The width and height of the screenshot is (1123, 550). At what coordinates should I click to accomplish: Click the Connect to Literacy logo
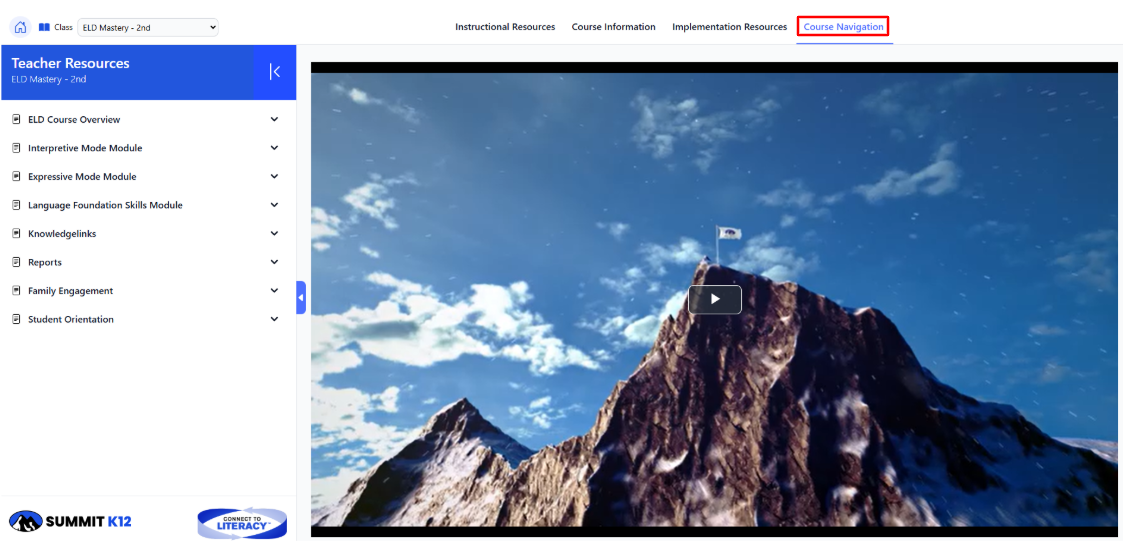(x=242, y=524)
